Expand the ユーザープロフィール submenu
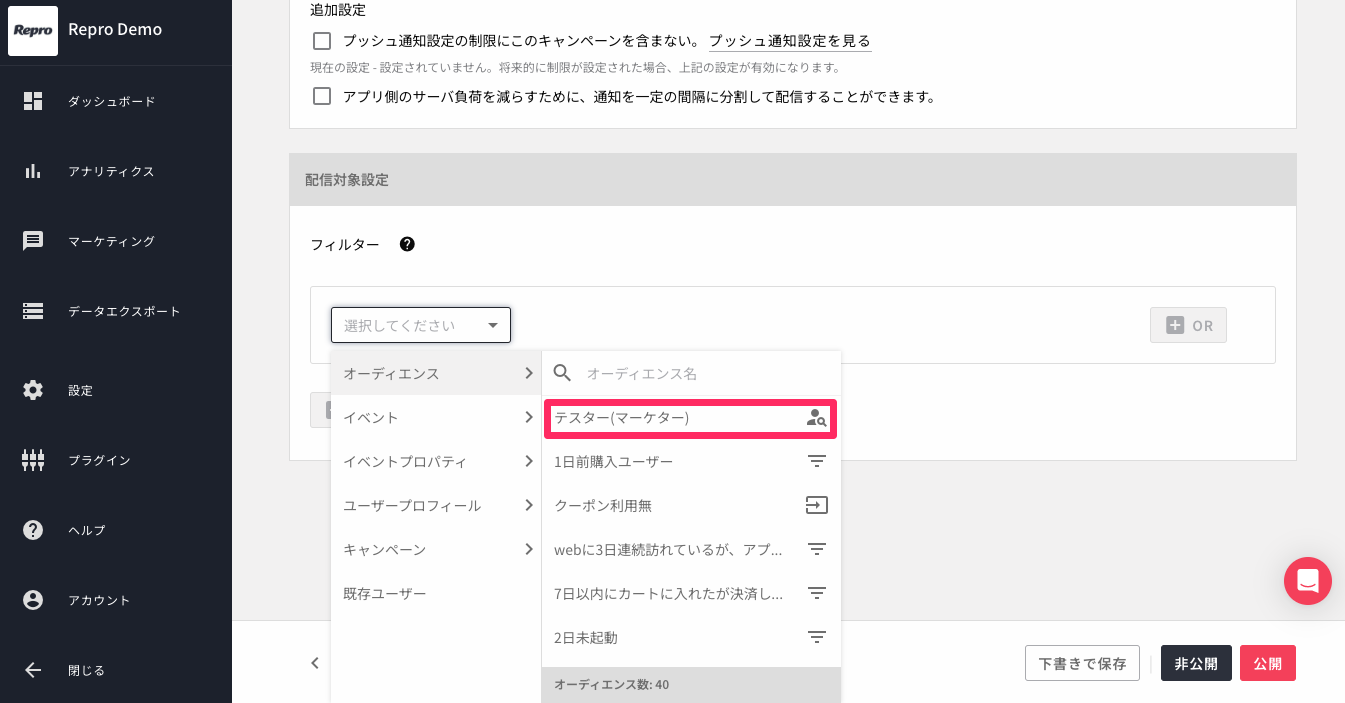1345x703 pixels. click(436, 505)
